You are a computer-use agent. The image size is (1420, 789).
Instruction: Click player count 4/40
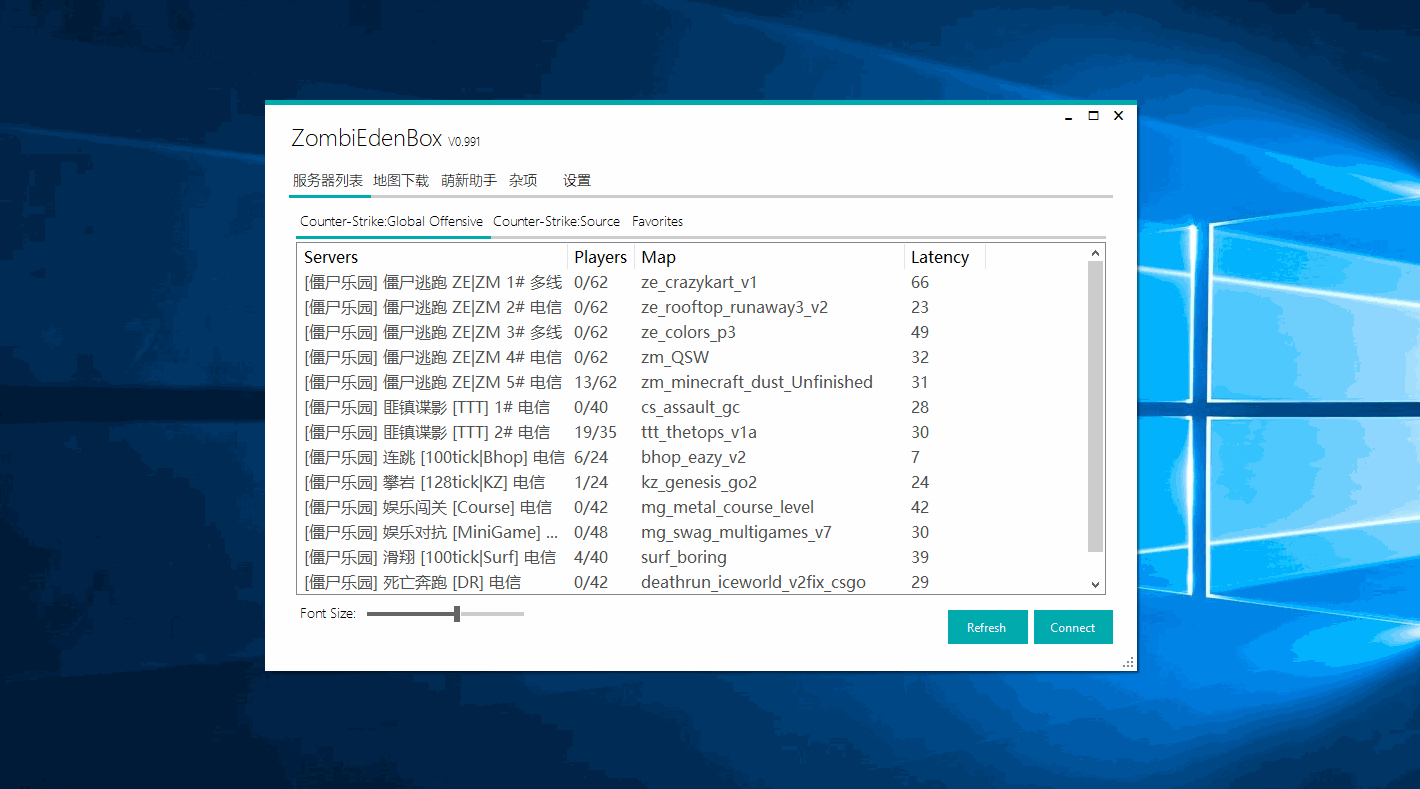(591, 557)
